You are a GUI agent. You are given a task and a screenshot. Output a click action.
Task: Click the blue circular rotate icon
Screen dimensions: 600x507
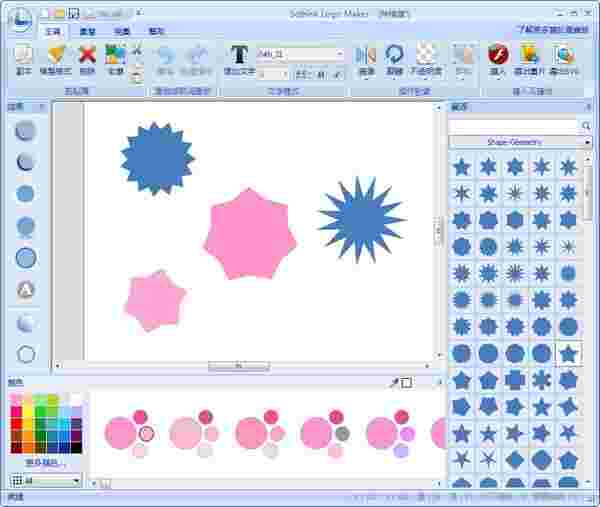tap(395, 55)
